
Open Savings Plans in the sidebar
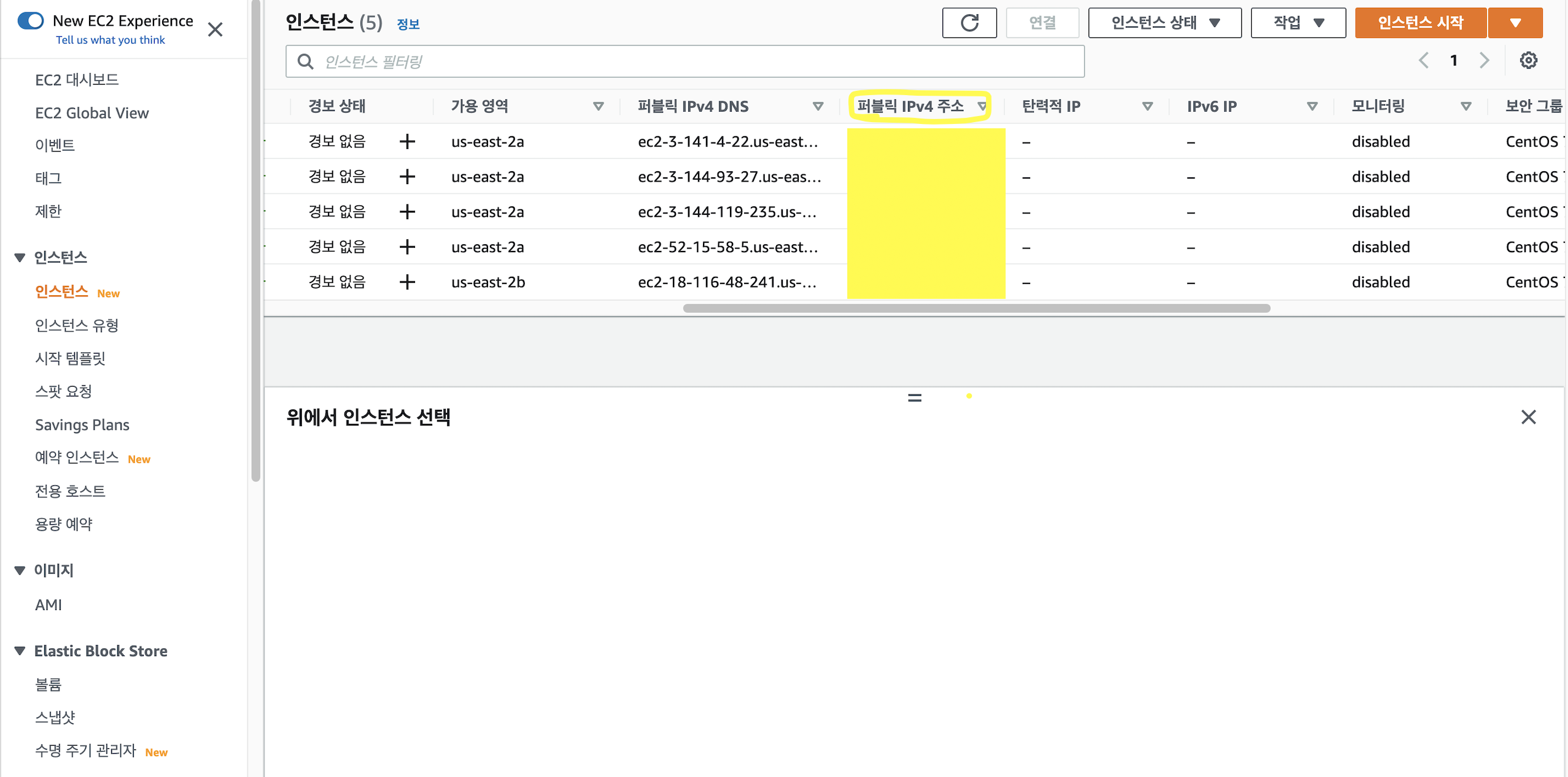click(82, 425)
